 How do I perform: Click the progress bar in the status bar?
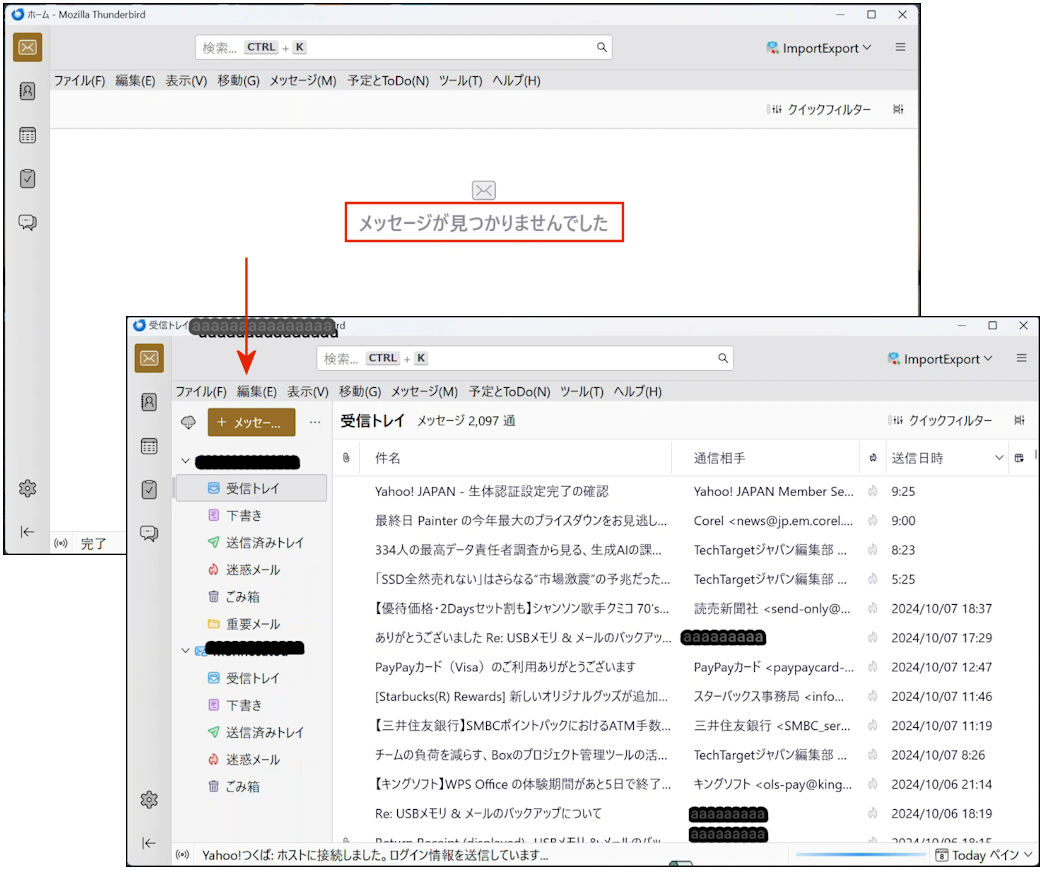(x=860, y=855)
